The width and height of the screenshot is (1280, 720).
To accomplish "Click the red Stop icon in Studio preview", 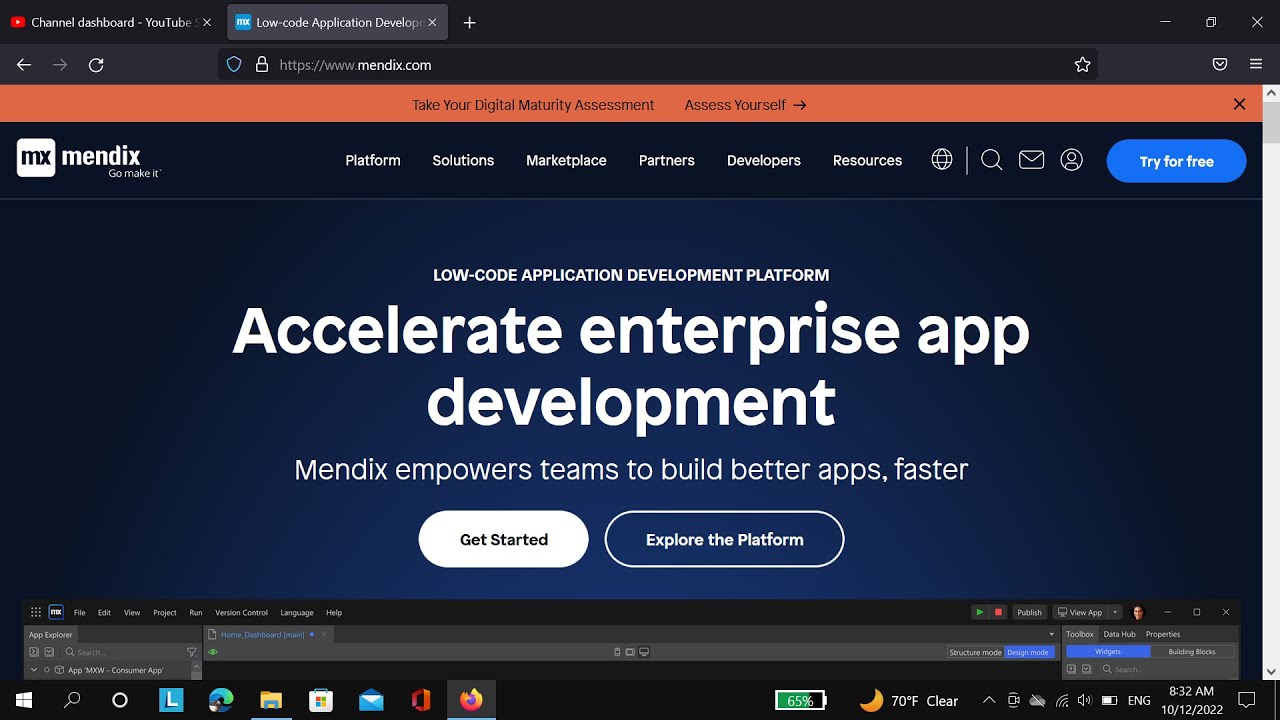I will [998, 612].
